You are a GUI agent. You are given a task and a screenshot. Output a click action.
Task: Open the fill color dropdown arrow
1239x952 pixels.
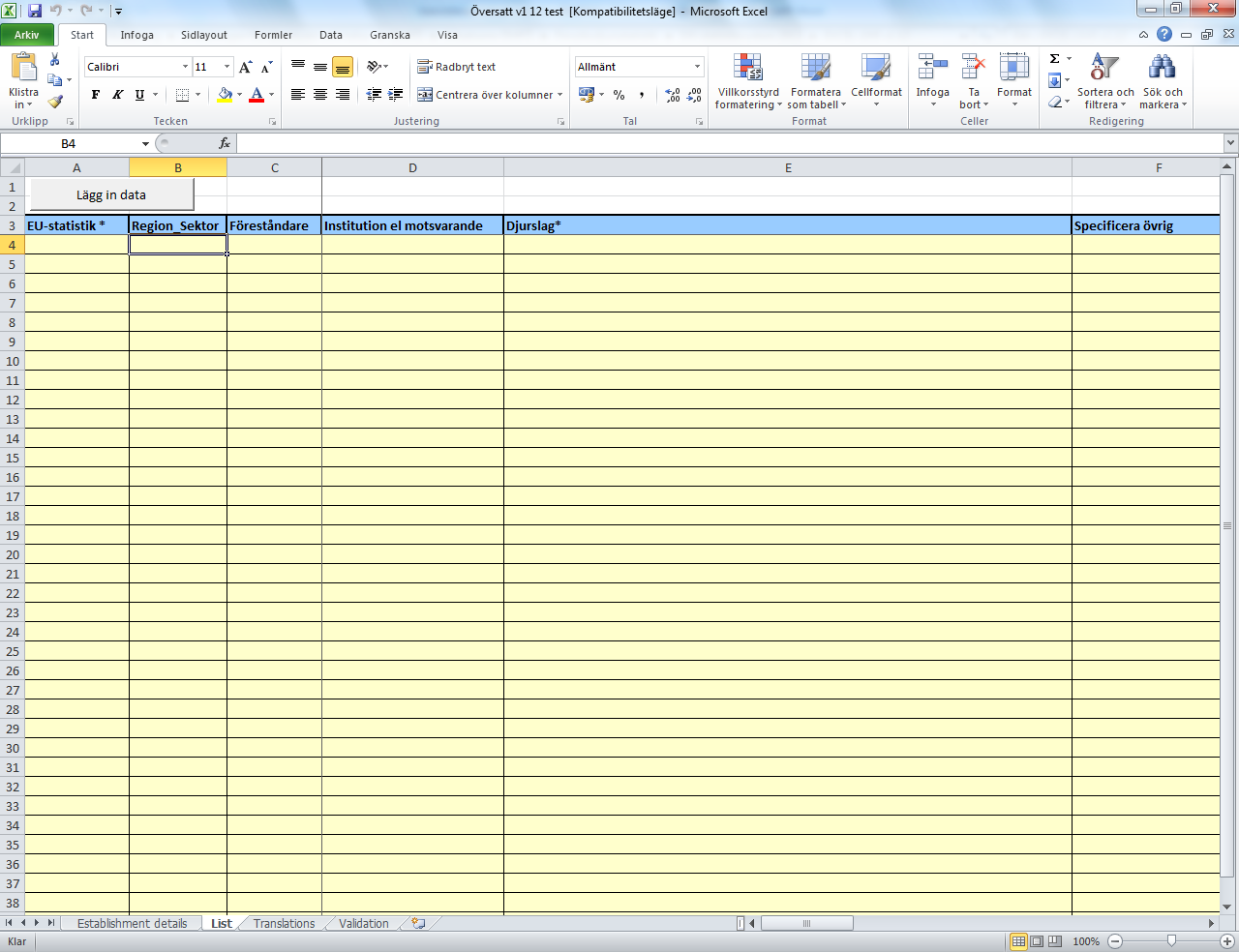[239, 95]
